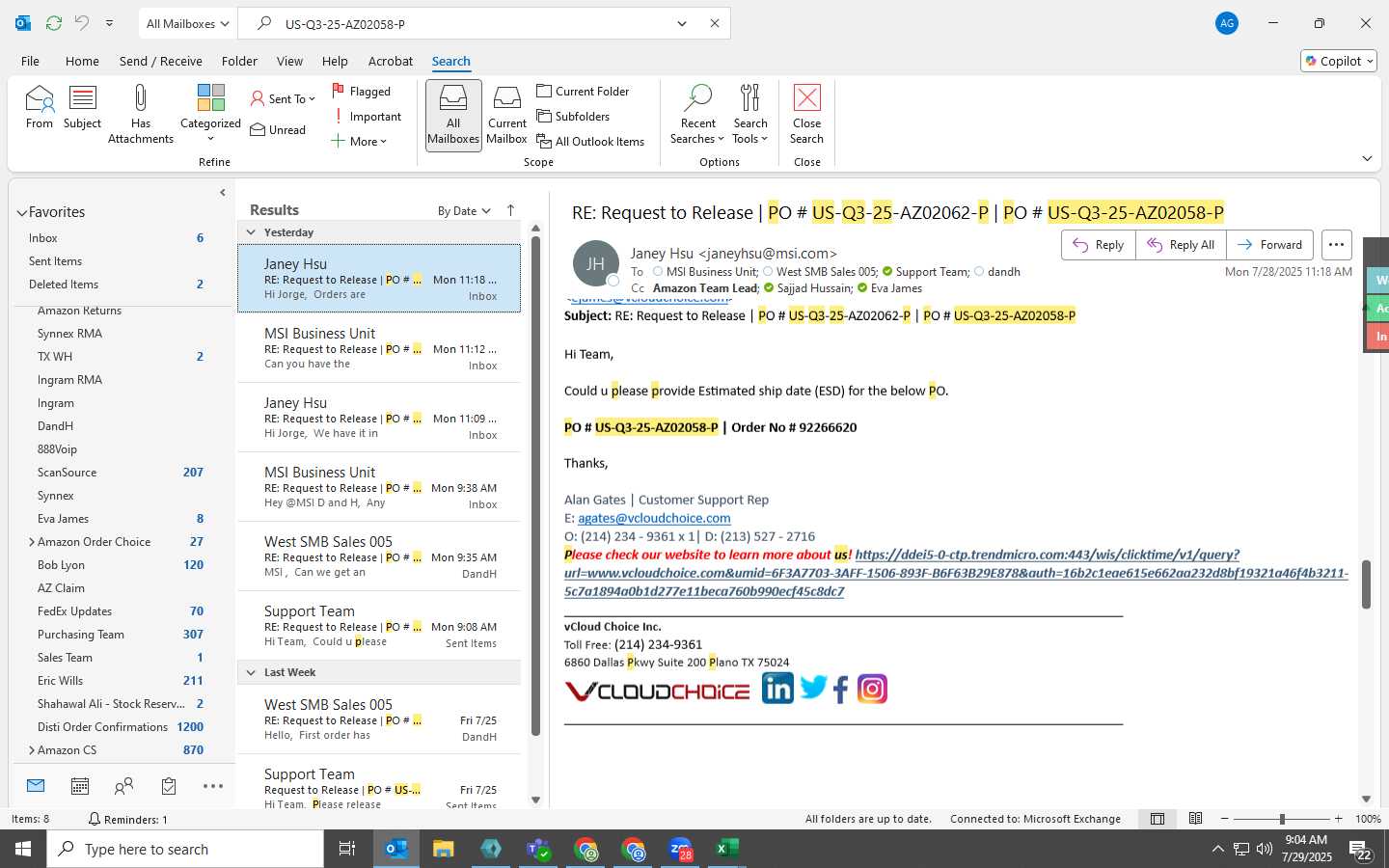Adjust the zoom slider handle
Viewport: 1389px width, 868px height.
pyautogui.click(x=1282, y=819)
